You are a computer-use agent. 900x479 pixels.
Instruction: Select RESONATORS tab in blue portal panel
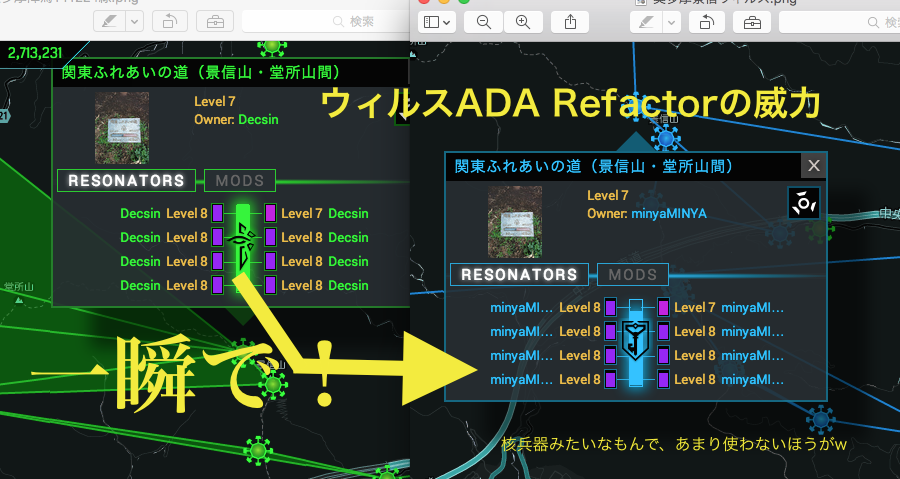(x=519, y=274)
